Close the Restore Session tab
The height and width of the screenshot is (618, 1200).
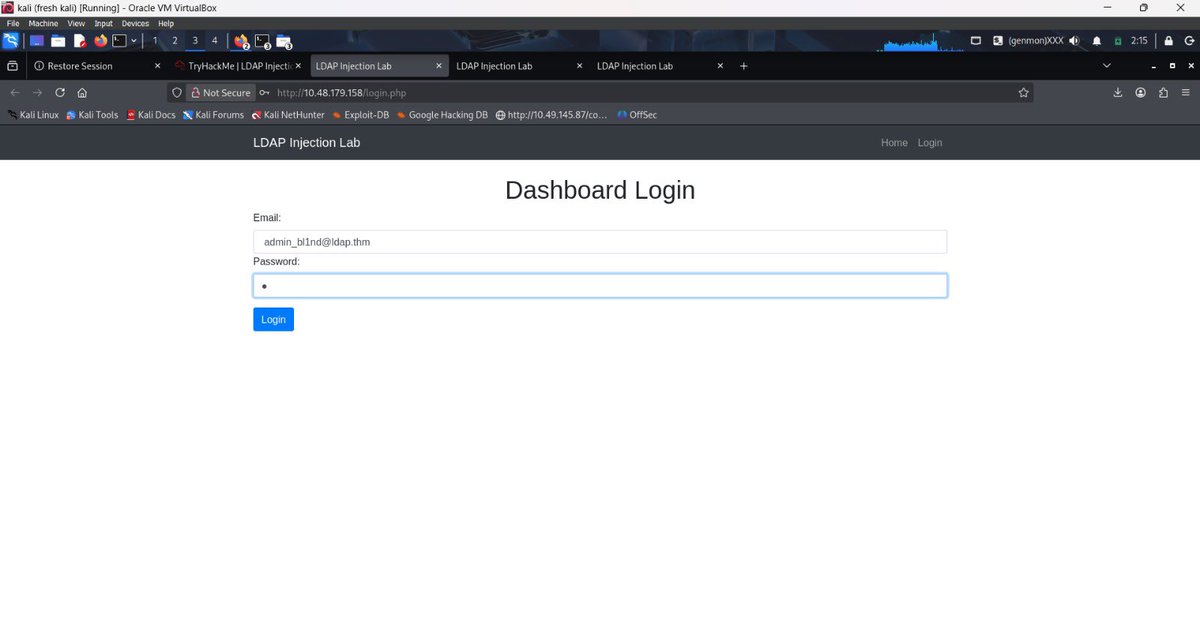[x=157, y=66]
